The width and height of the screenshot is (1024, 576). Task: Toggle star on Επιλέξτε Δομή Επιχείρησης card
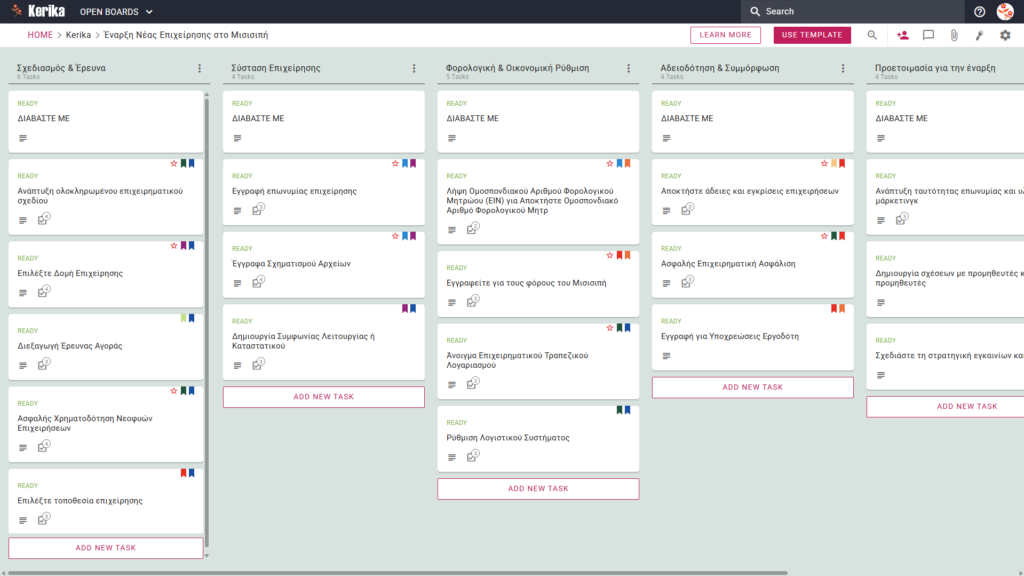click(174, 246)
